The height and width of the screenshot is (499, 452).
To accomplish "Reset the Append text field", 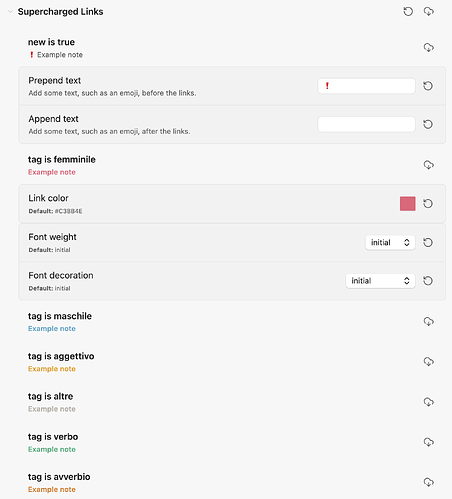I will click(x=428, y=124).
